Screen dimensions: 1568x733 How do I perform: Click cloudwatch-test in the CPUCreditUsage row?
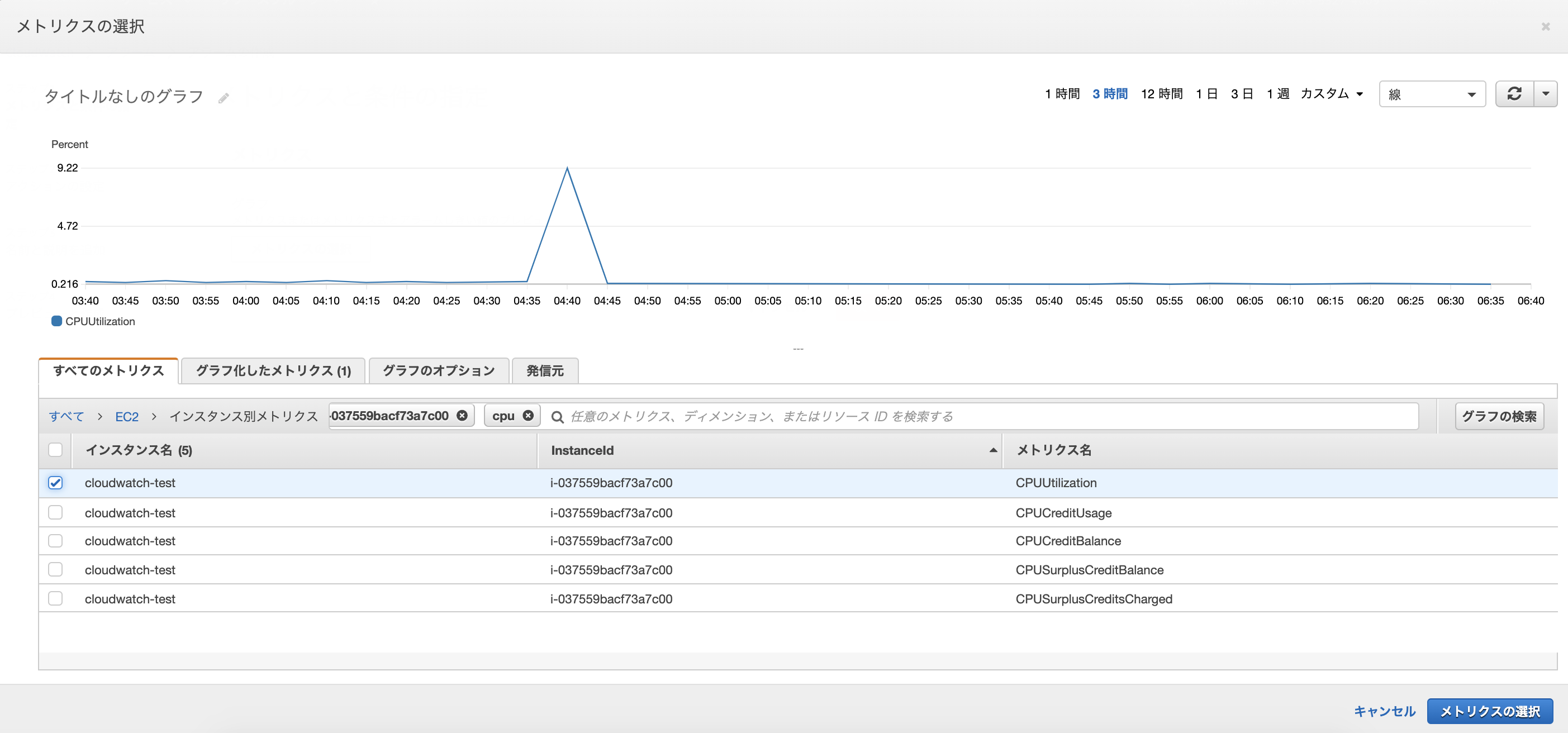point(130,513)
